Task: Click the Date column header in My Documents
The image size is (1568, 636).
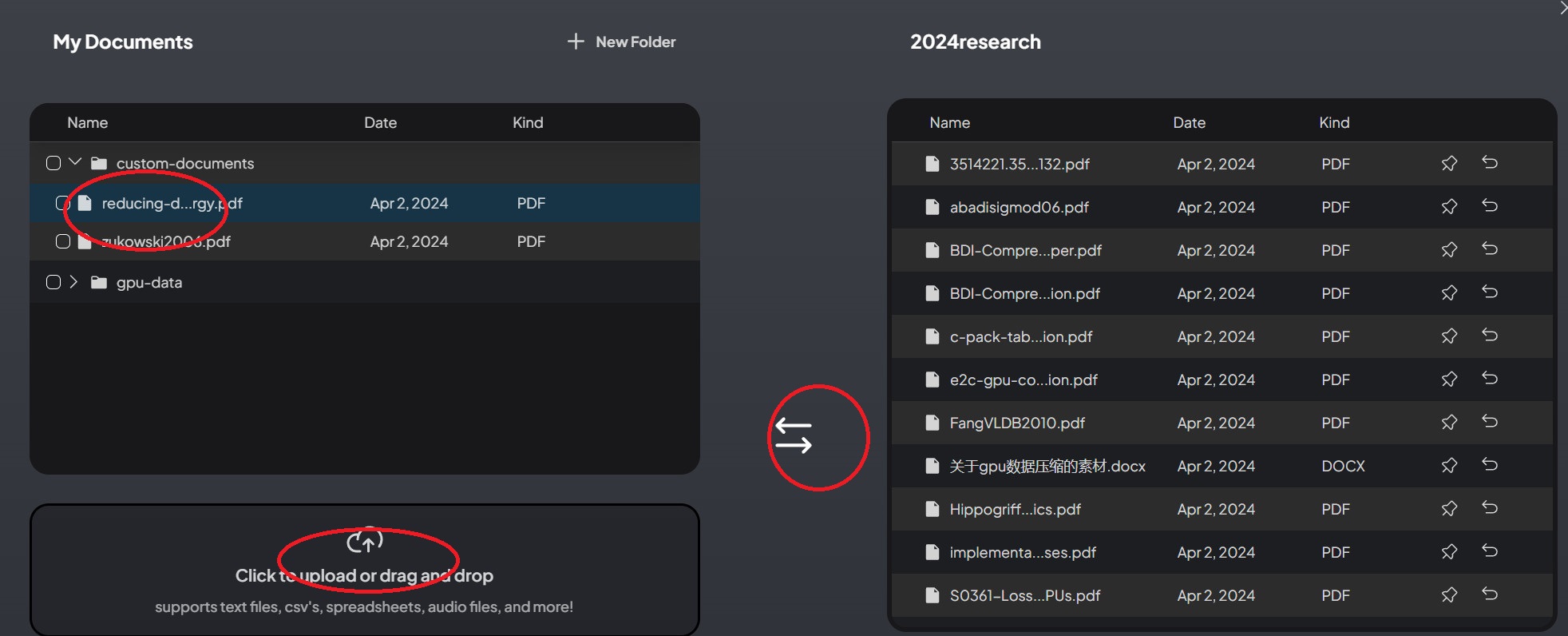Action: point(380,123)
